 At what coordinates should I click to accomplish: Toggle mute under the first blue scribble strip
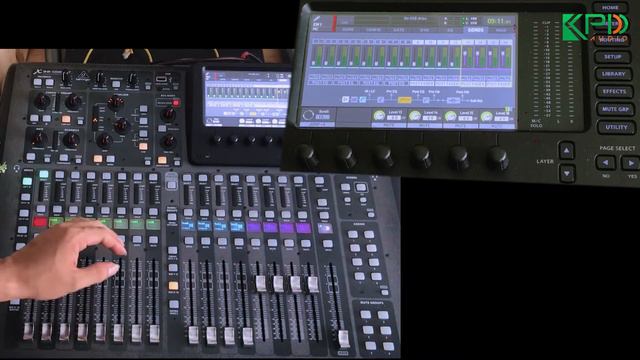click(x=189, y=241)
